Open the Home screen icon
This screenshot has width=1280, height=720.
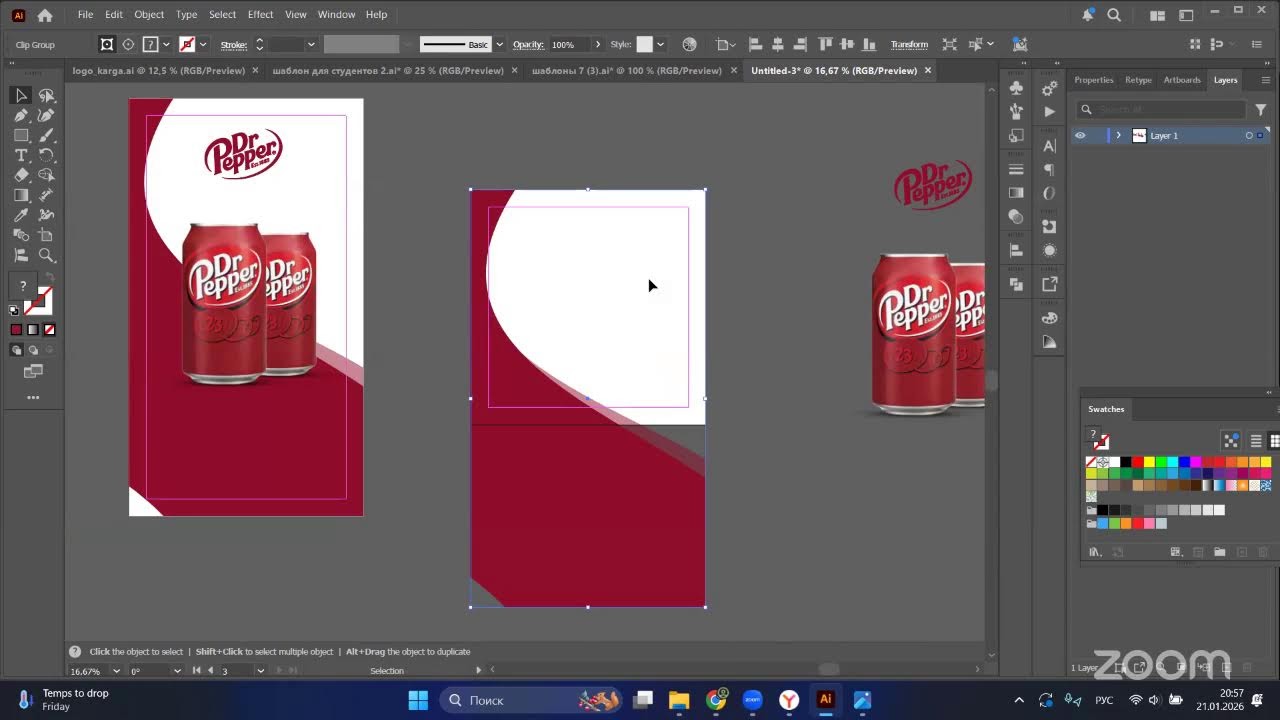[44, 15]
